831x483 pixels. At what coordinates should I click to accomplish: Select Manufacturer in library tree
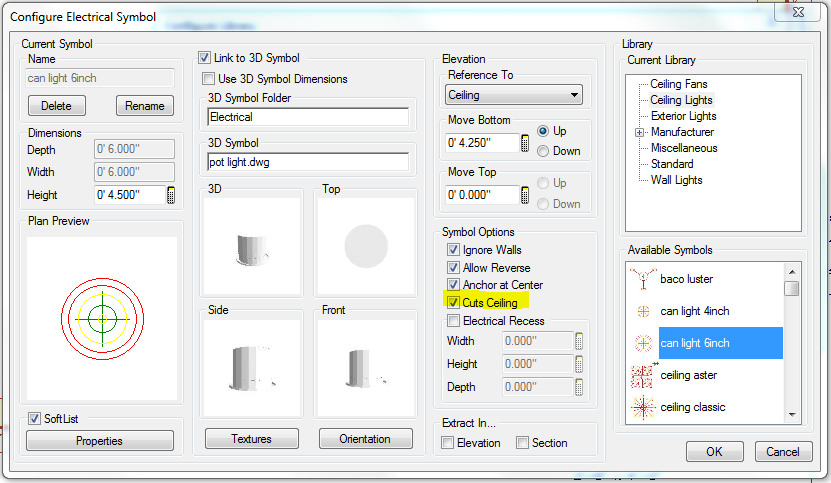click(682, 132)
